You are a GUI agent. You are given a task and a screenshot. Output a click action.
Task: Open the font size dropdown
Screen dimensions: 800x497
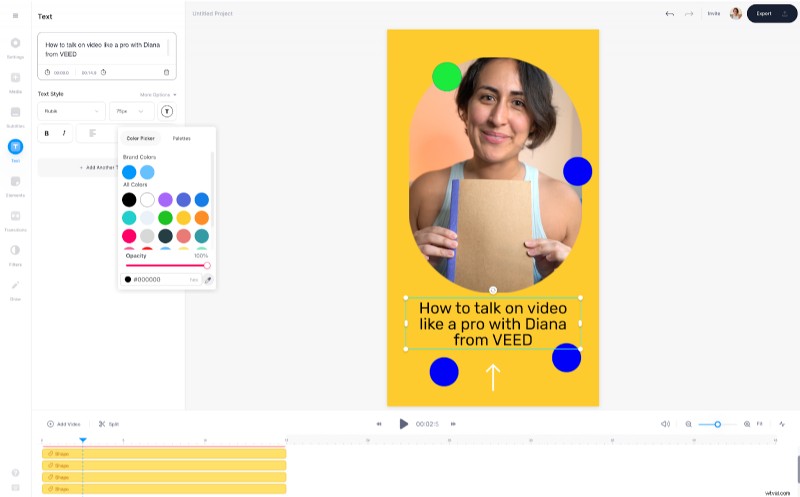132,111
